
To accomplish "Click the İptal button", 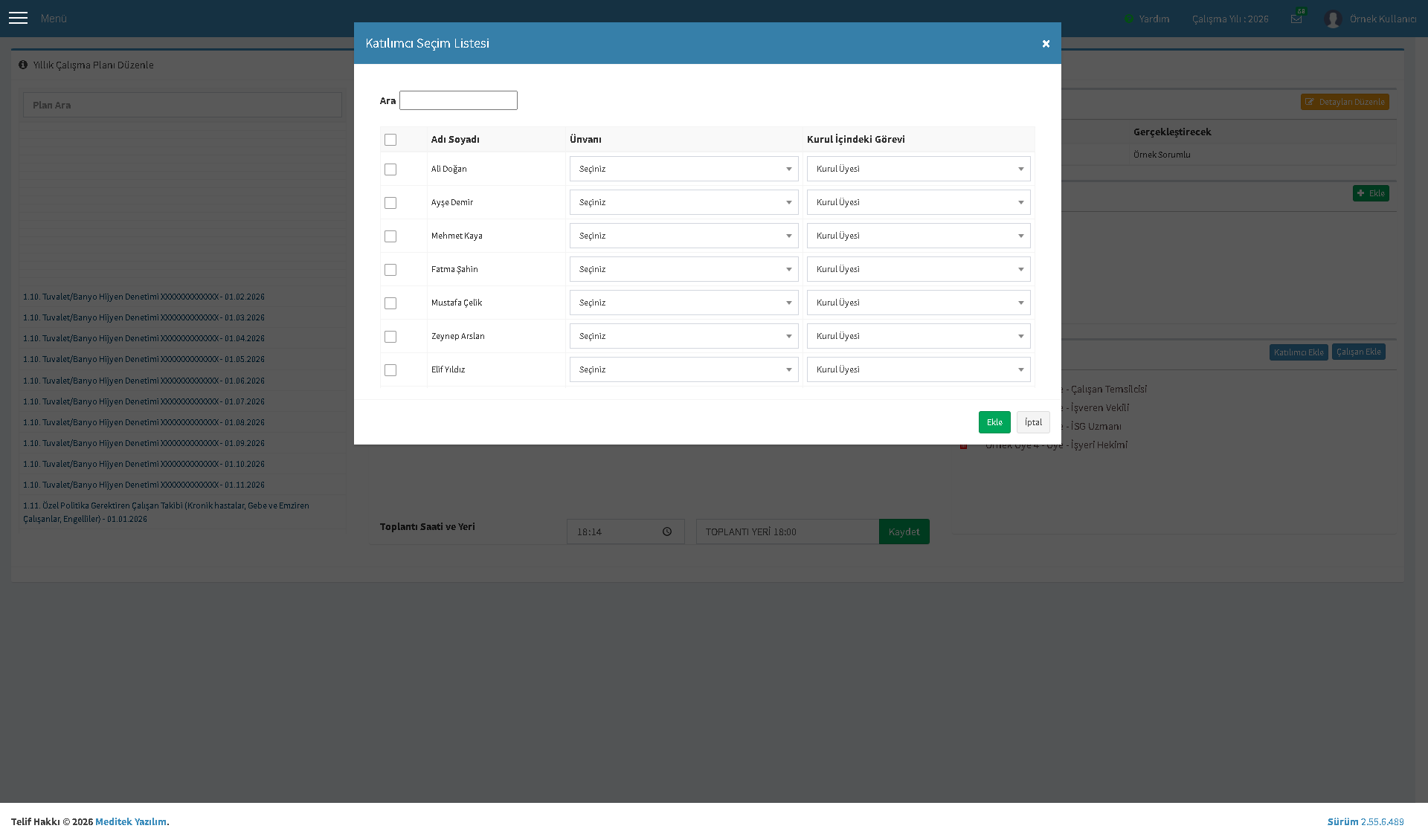I will pyautogui.click(x=1033, y=422).
